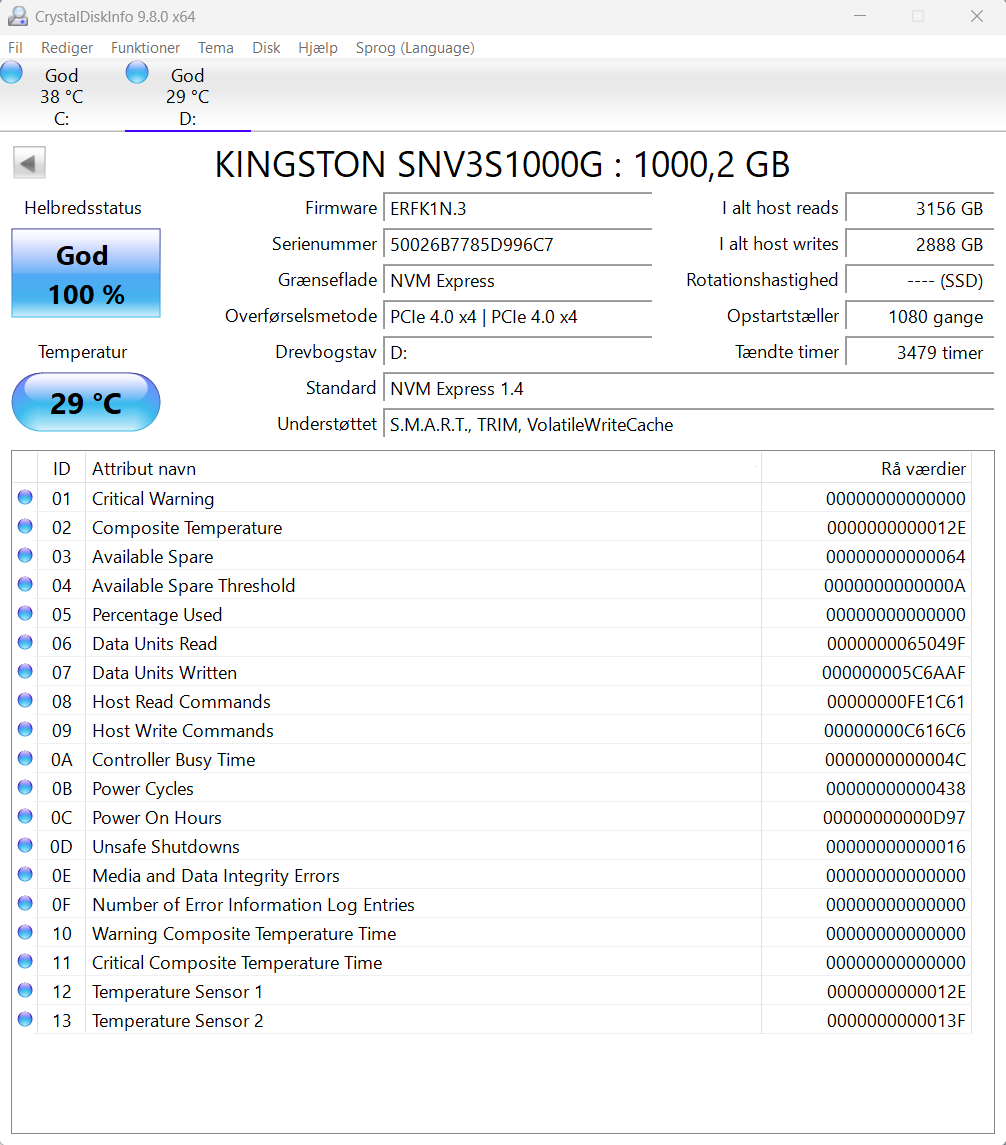Click the CrystalDiskInfo app icon in title bar
The width and height of the screenshot is (1006, 1145).
pyautogui.click(x=18, y=16)
